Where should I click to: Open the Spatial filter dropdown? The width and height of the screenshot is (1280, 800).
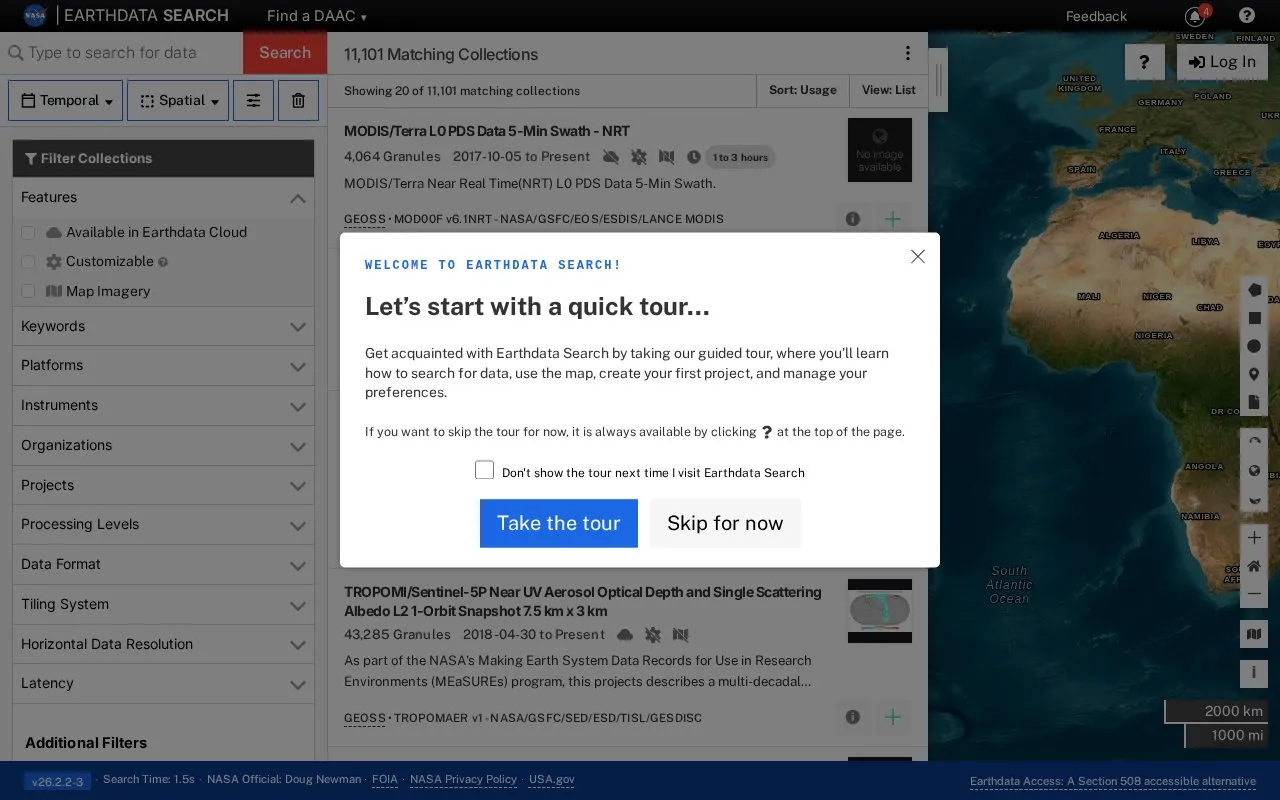(178, 101)
